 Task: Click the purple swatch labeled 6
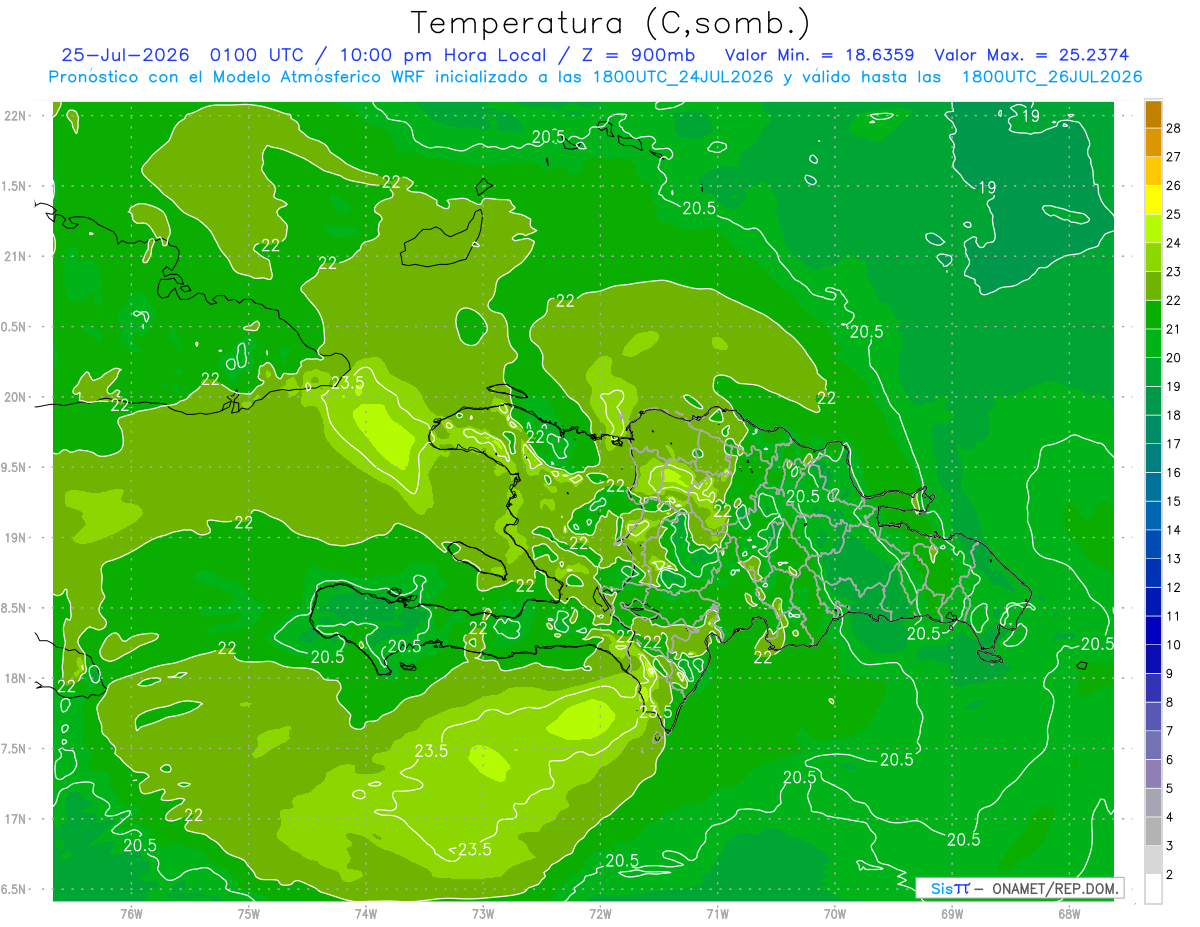point(1153,746)
